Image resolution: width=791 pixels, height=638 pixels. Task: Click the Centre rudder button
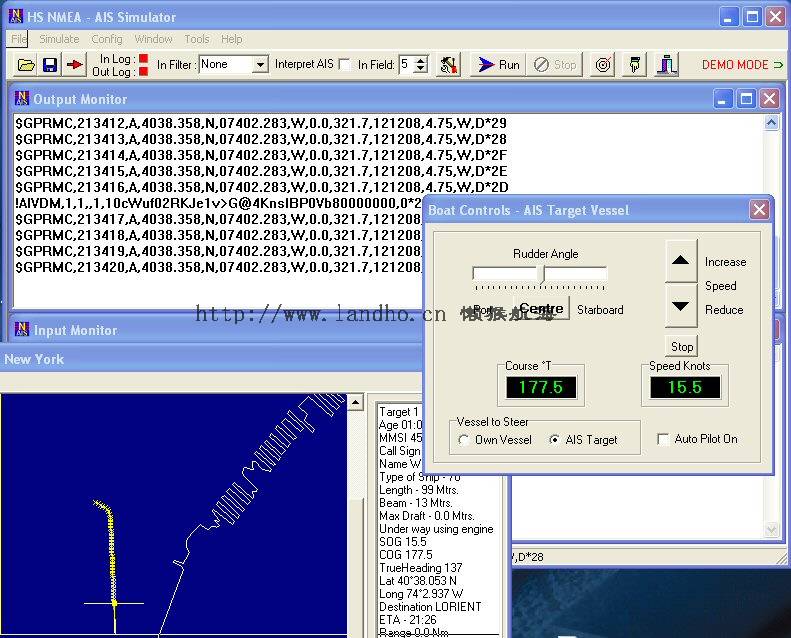point(541,308)
